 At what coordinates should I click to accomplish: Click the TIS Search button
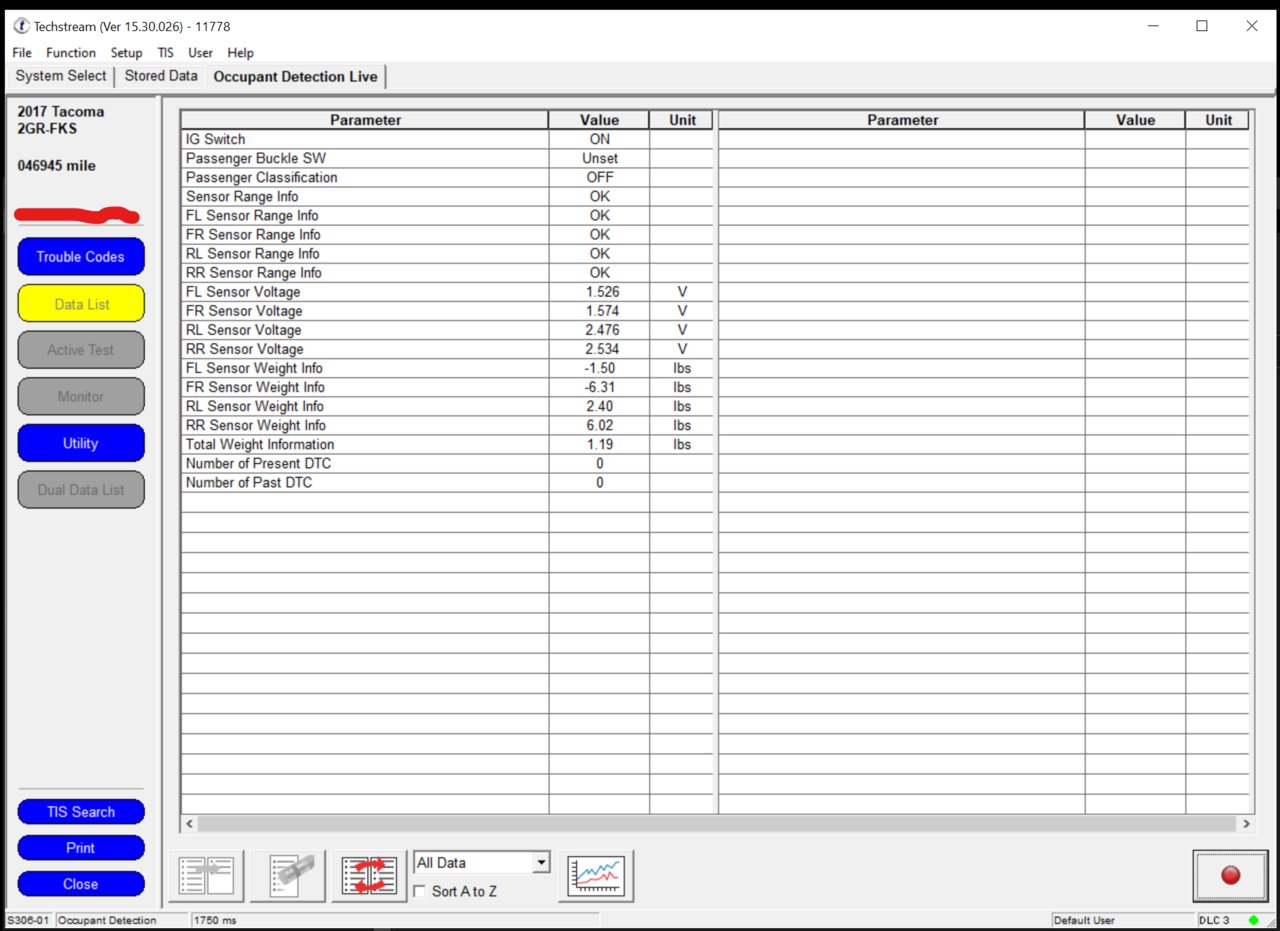tap(81, 812)
